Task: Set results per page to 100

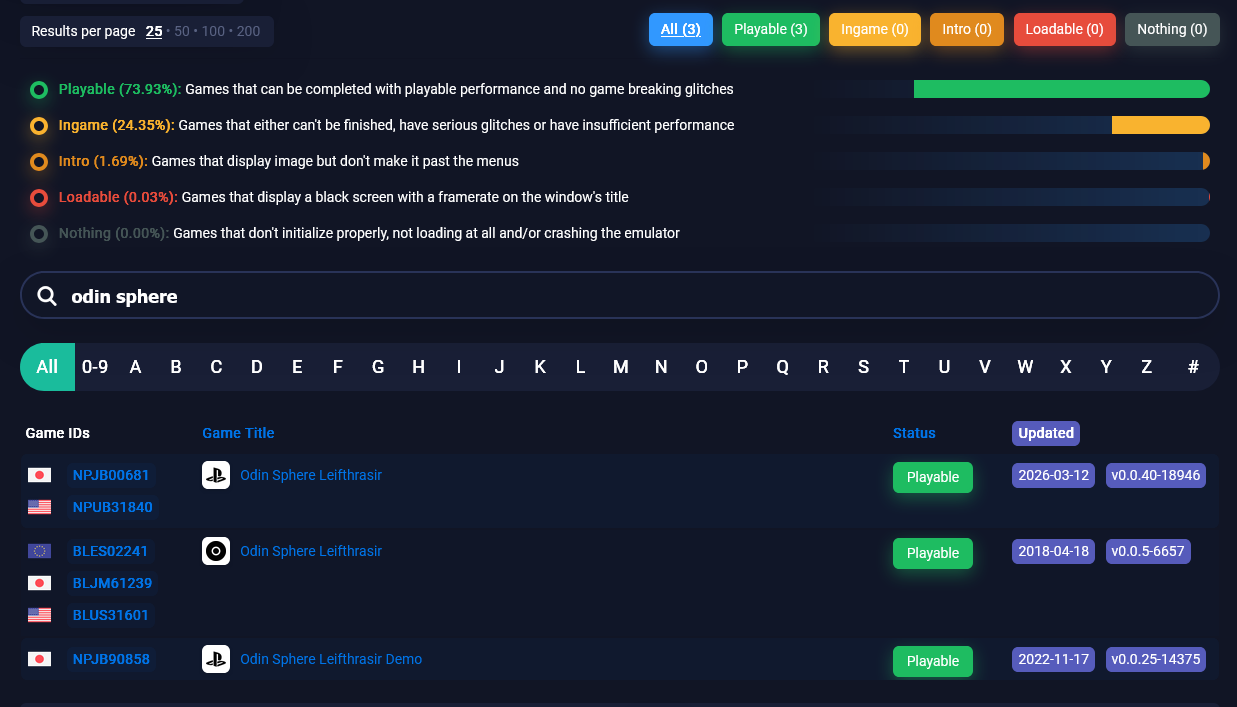Action: coord(213,31)
